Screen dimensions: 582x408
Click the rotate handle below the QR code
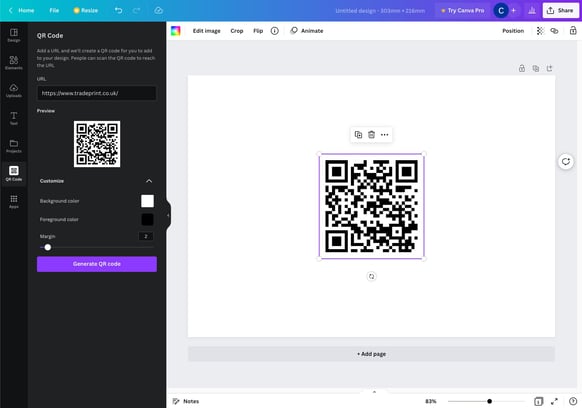[x=371, y=276]
